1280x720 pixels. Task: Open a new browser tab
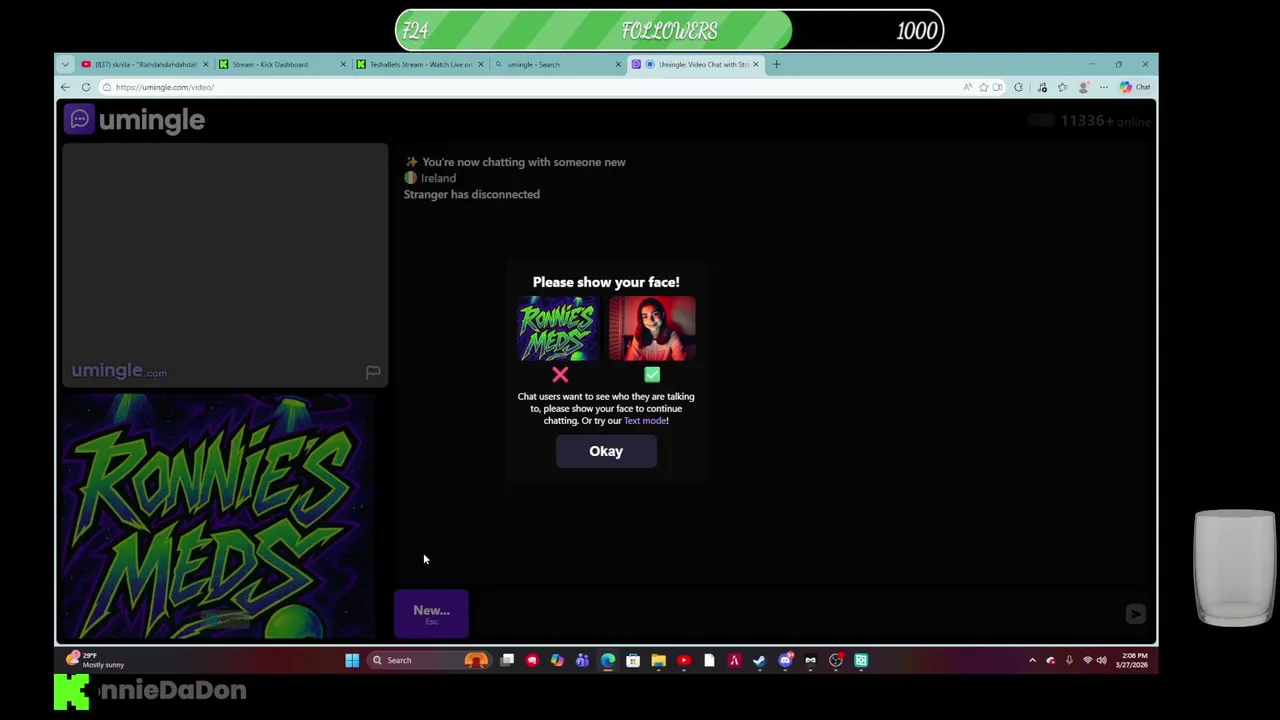(776, 64)
